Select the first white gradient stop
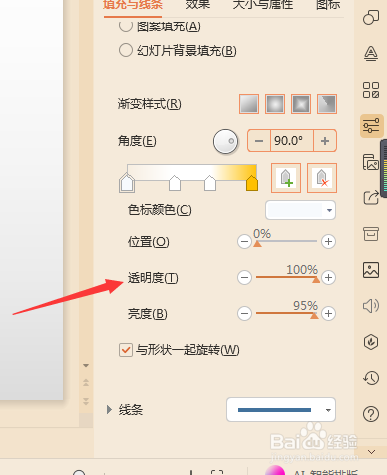The image size is (387, 475). [127, 183]
